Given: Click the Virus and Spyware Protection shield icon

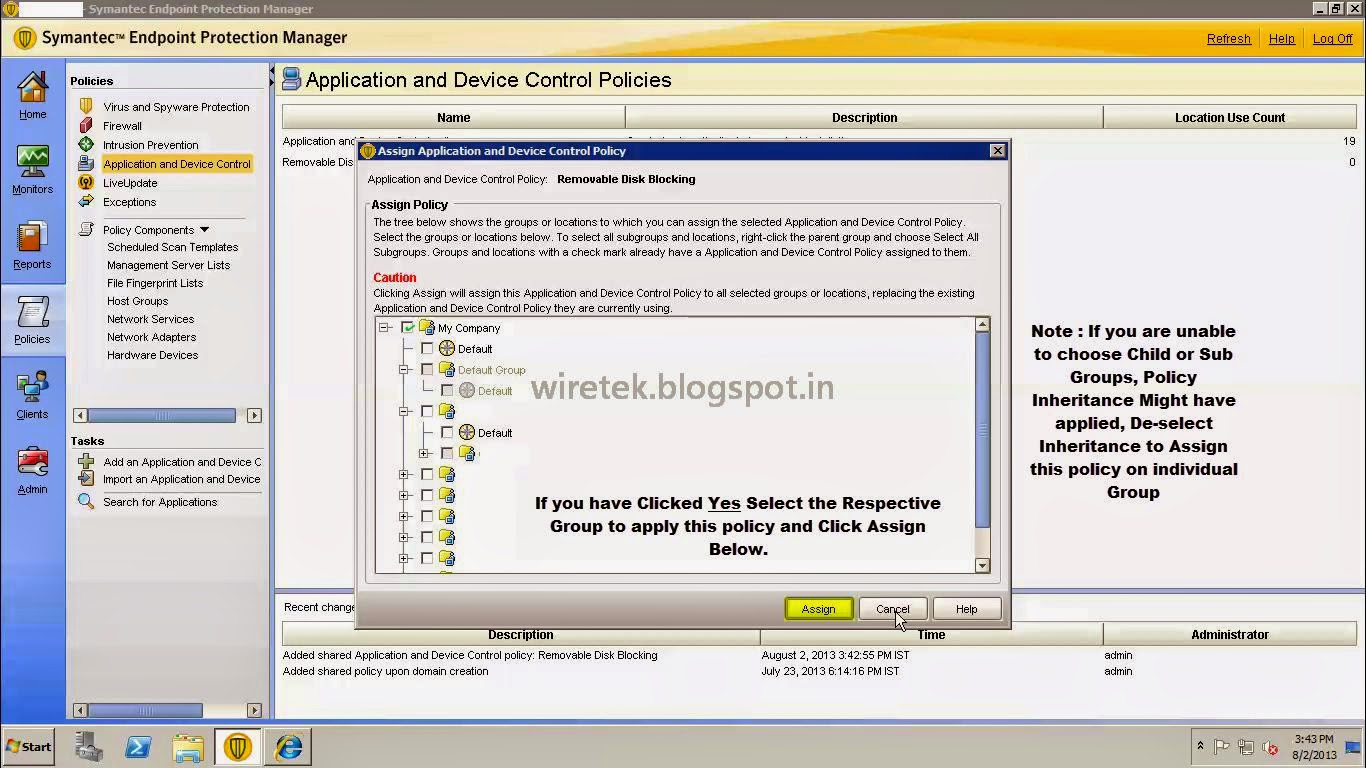Looking at the screenshot, I should pyautogui.click(x=86, y=106).
